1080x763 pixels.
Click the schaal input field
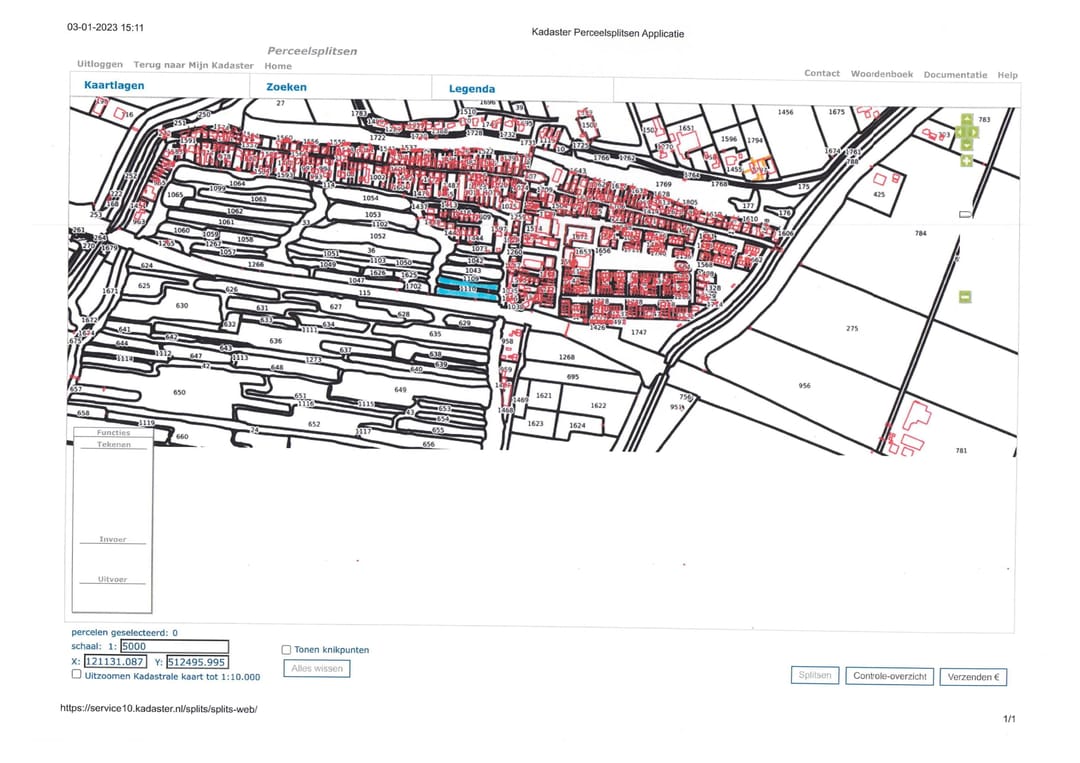coord(173,647)
